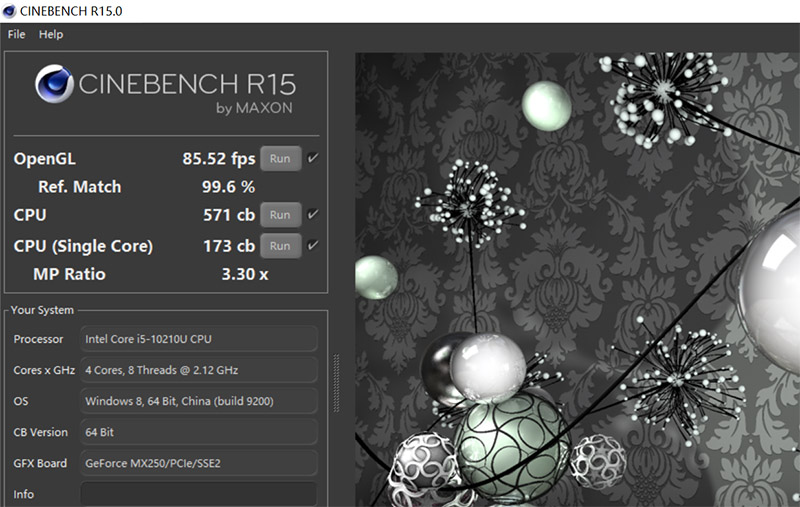Click the 85.52 fps OpenGL score
The height and width of the screenshot is (507, 800).
point(219,159)
